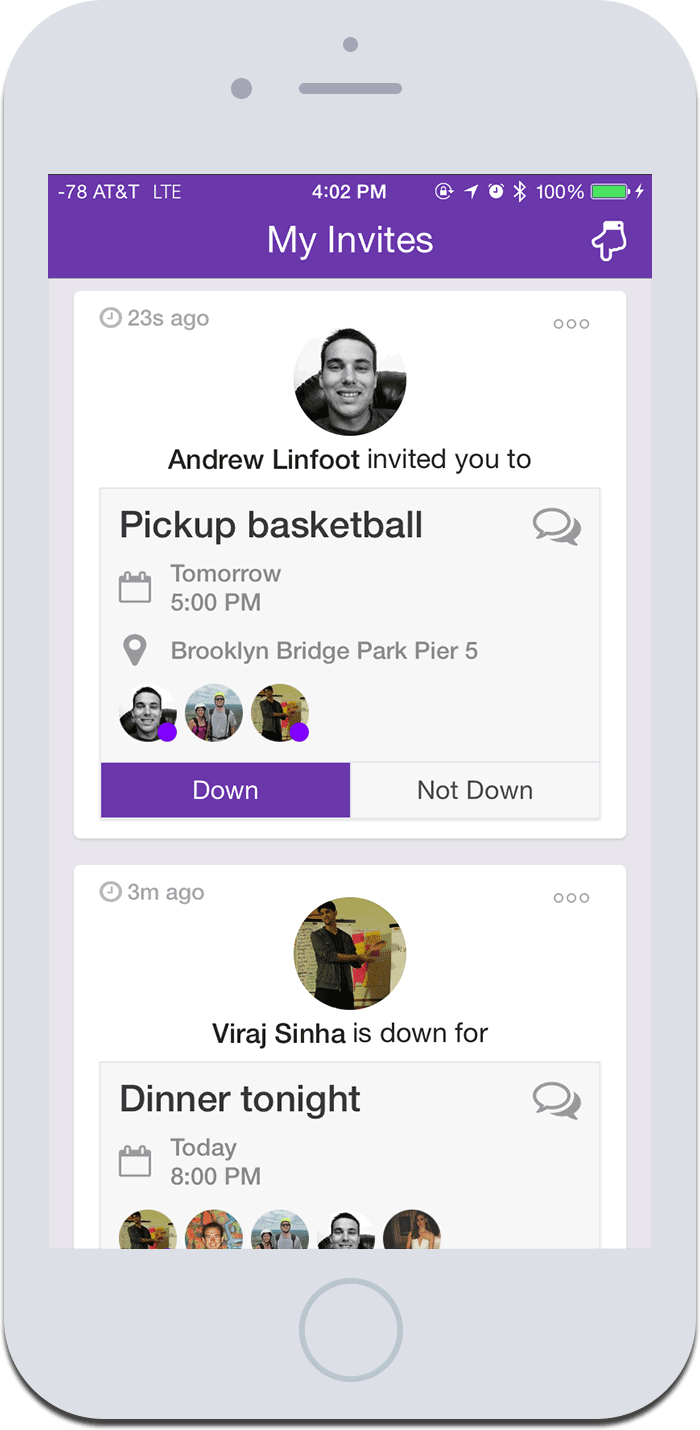Select Not Down for Pickup basketball

[x=475, y=790]
